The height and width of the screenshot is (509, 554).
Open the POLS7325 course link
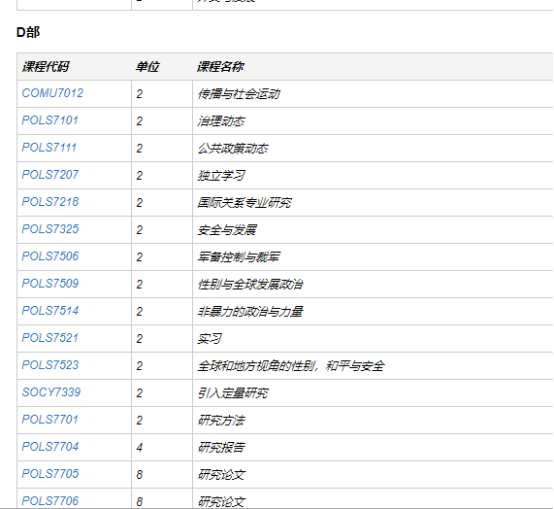(50, 229)
